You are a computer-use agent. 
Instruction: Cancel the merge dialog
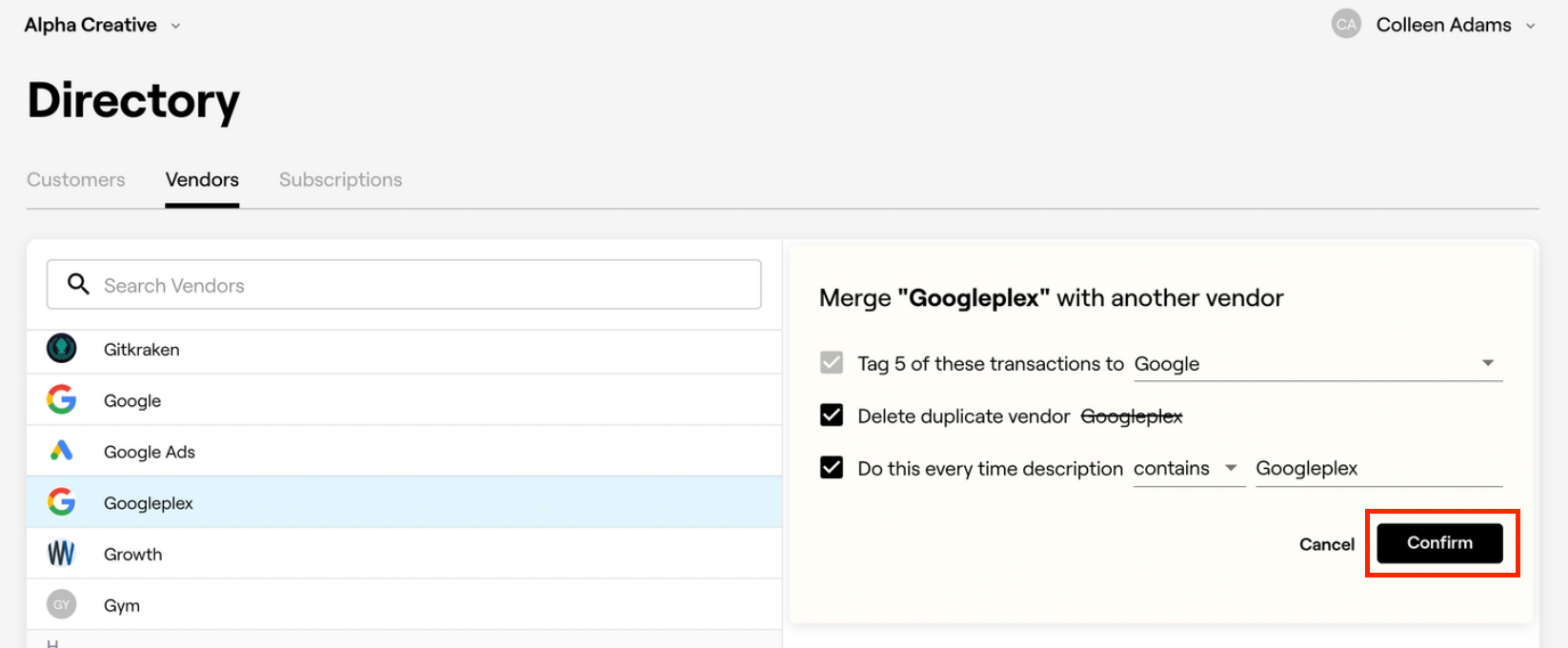[x=1326, y=544]
